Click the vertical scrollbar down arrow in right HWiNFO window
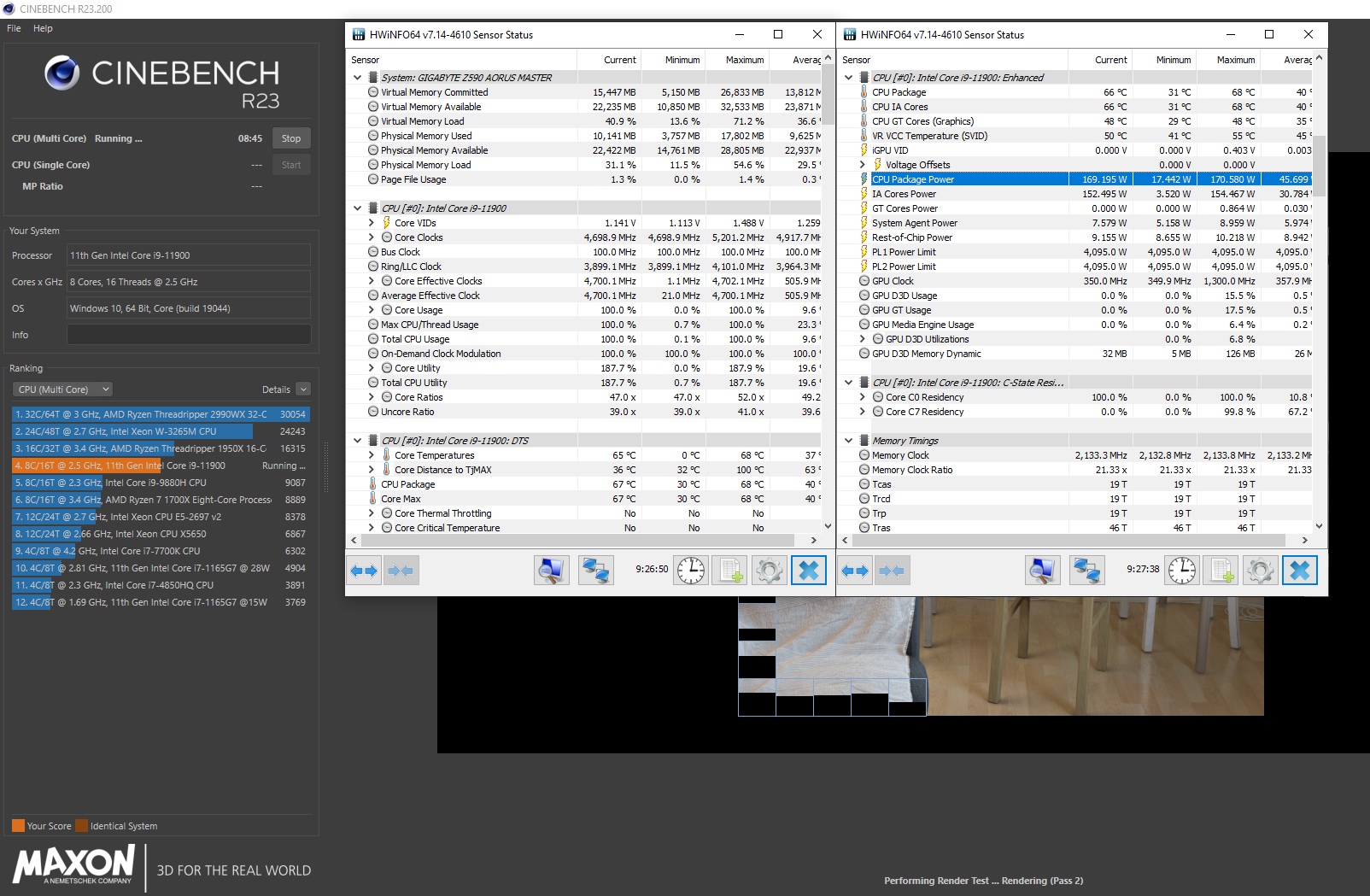 (x=1320, y=526)
